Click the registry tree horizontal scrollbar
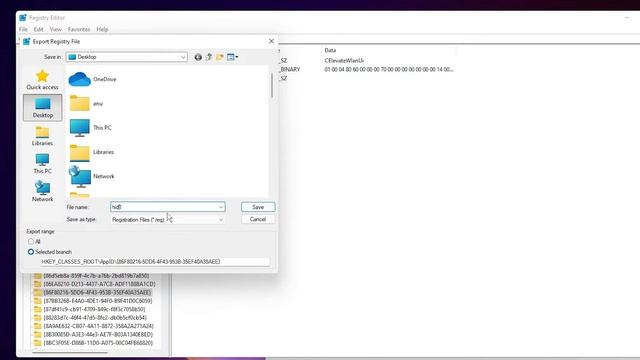Viewport: 640px width, 360px height. (70, 352)
